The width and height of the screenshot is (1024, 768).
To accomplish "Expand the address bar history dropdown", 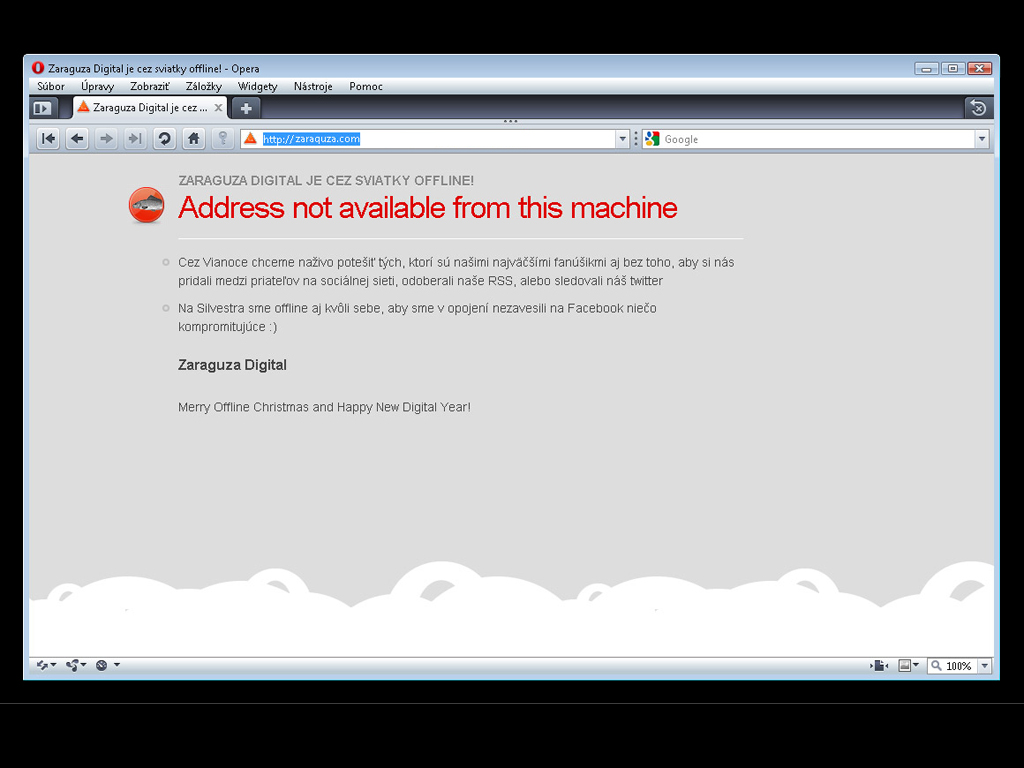I will (622, 138).
